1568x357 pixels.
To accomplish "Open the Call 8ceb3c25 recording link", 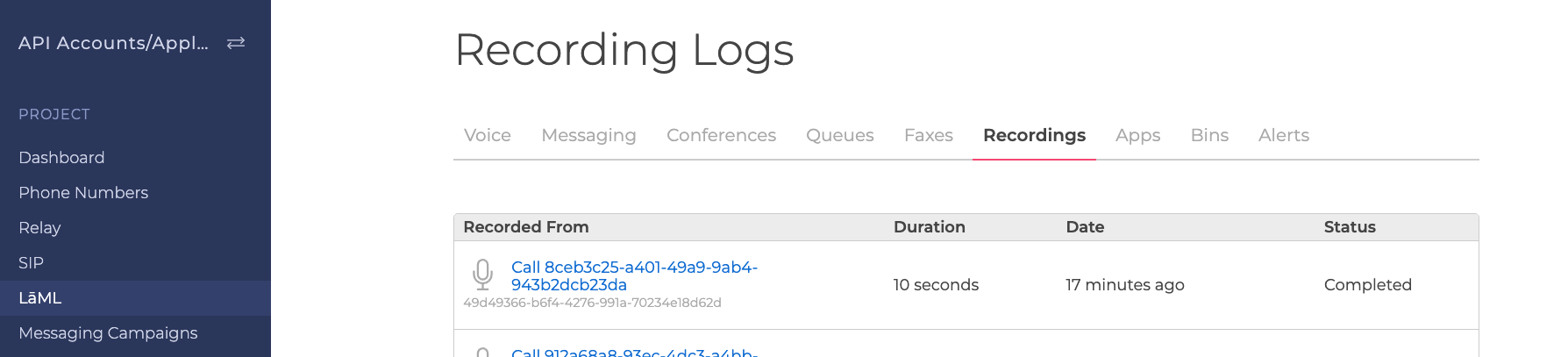I will 634,275.
